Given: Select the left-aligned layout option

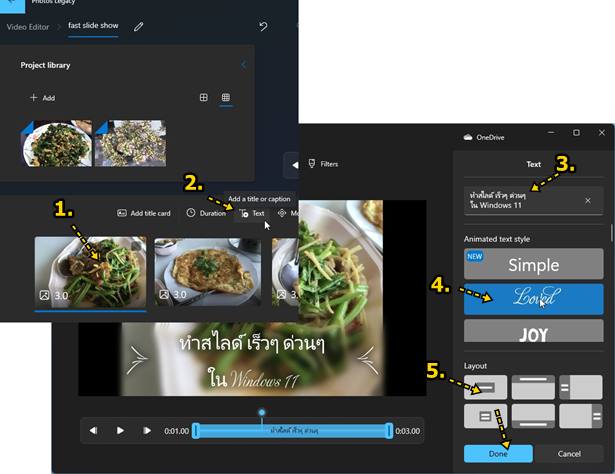Looking at the screenshot, I should [581, 387].
